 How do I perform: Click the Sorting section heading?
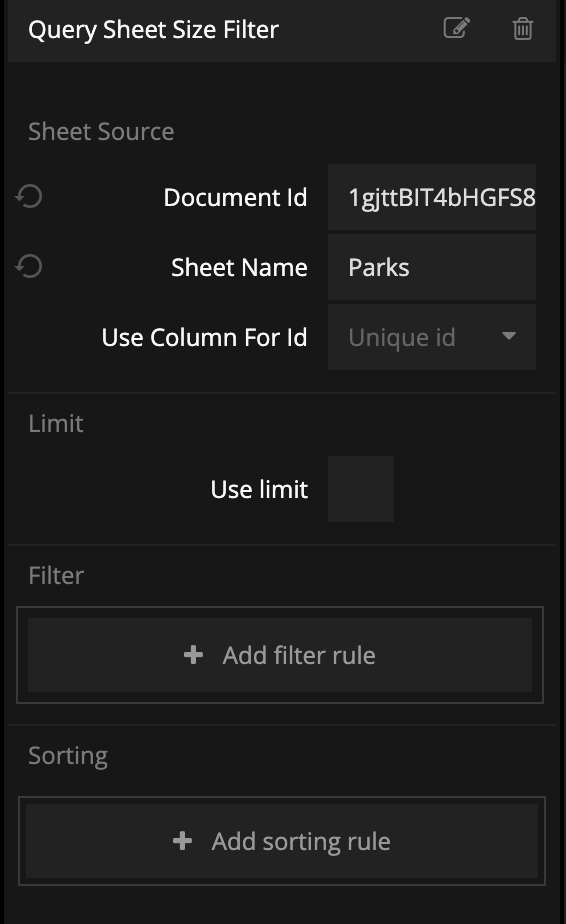pyautogui.click(x=68, y=756)
